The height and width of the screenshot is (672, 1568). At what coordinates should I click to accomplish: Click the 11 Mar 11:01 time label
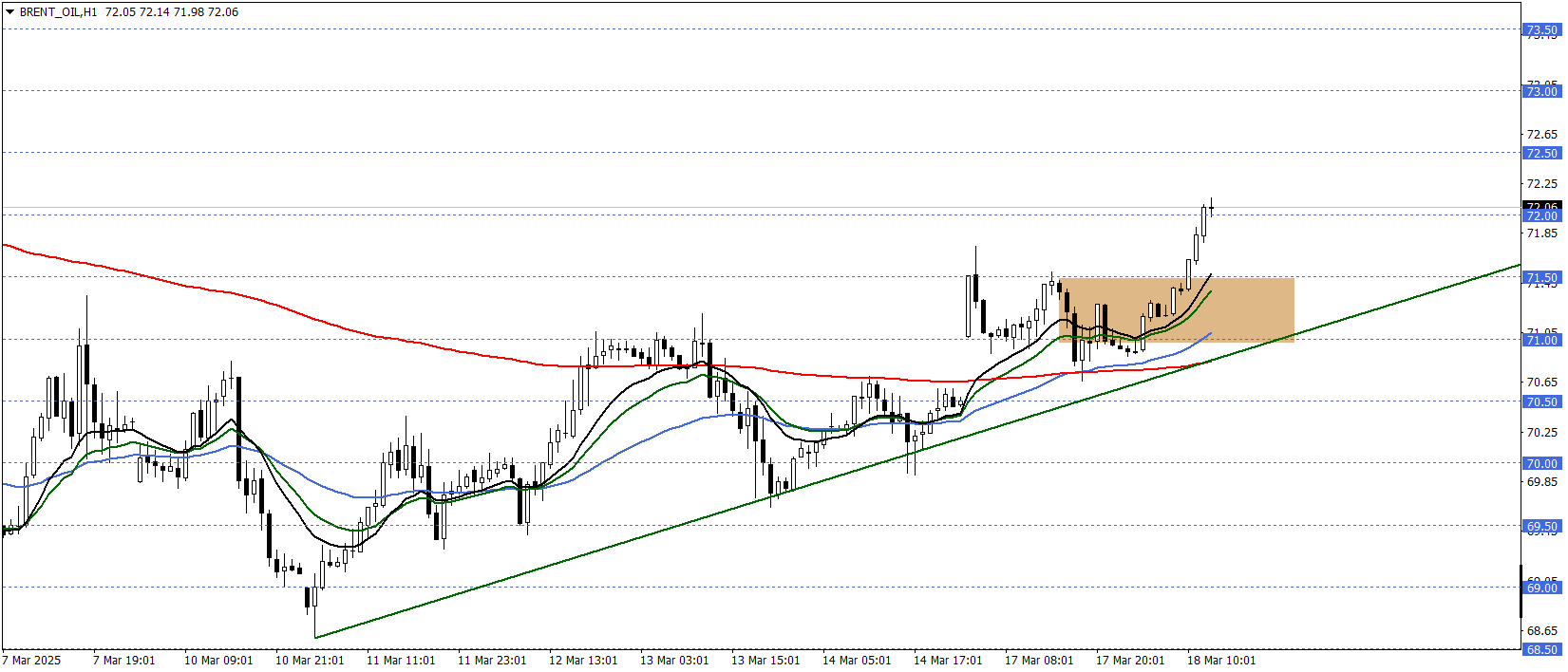[x=401, y=660]
